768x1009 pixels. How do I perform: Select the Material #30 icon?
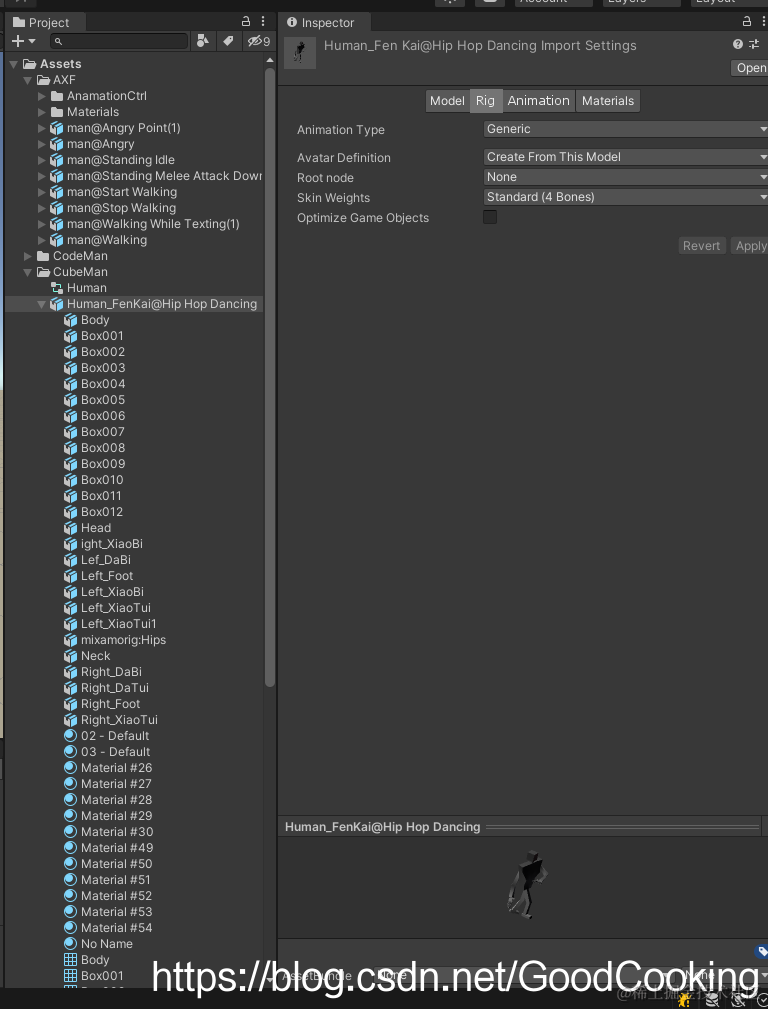pos(71,831)
